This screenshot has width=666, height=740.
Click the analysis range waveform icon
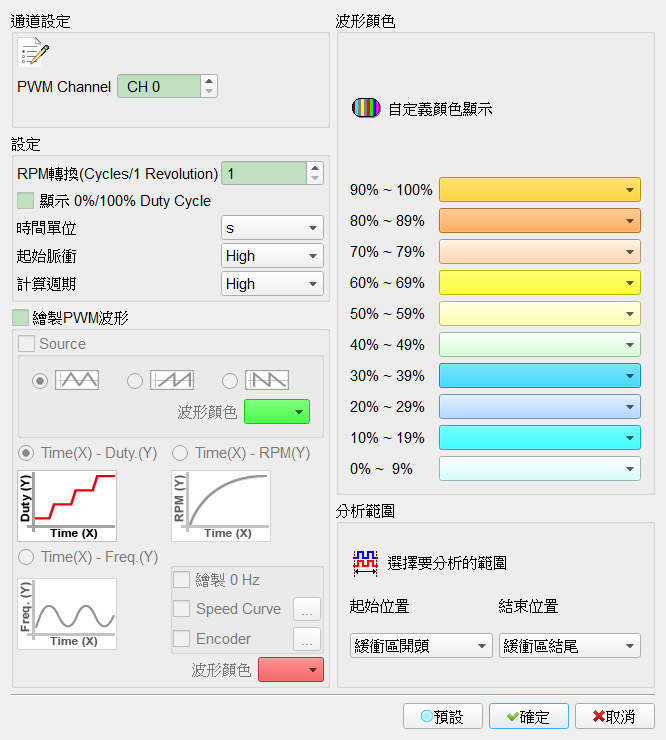[365, 563]
